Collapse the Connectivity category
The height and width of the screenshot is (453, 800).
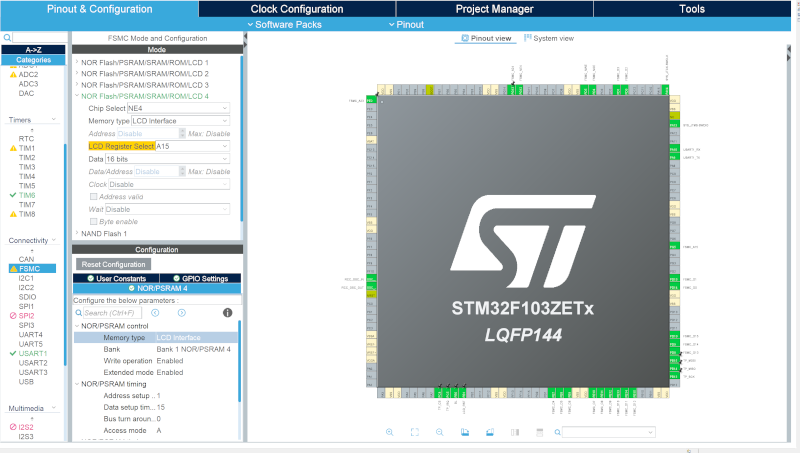tap(54, 240)
